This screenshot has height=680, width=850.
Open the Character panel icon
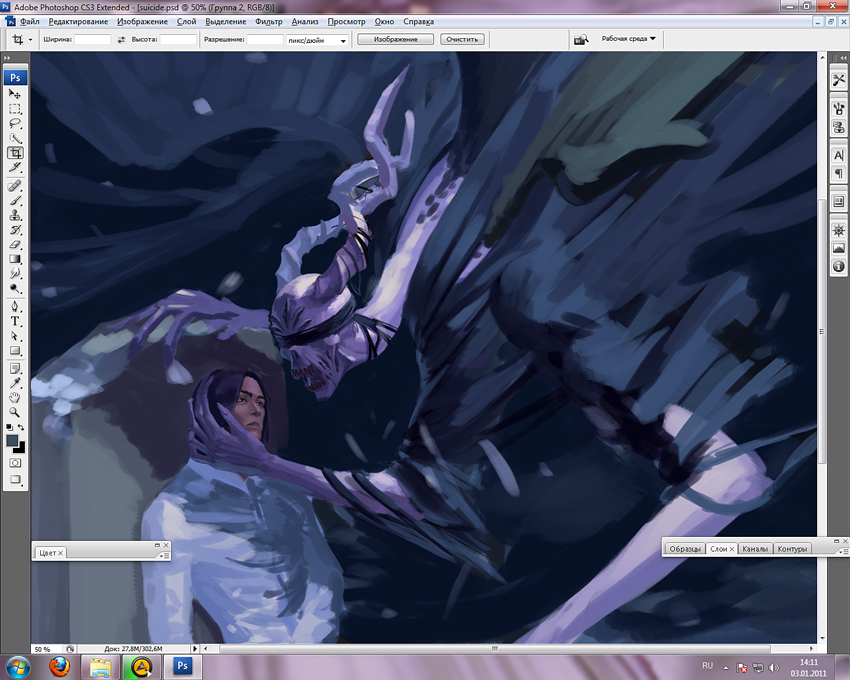click(839, 156)
